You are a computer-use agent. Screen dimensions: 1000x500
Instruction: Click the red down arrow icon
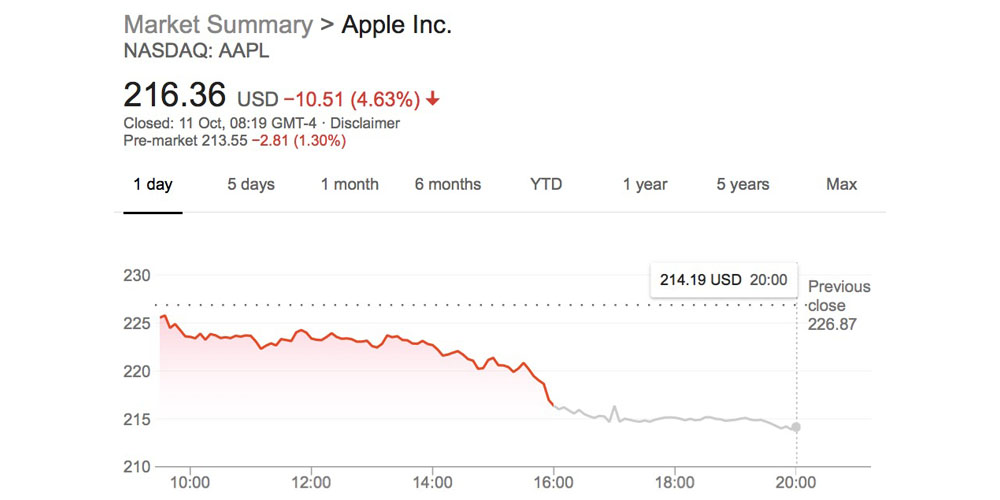(432, 99)
